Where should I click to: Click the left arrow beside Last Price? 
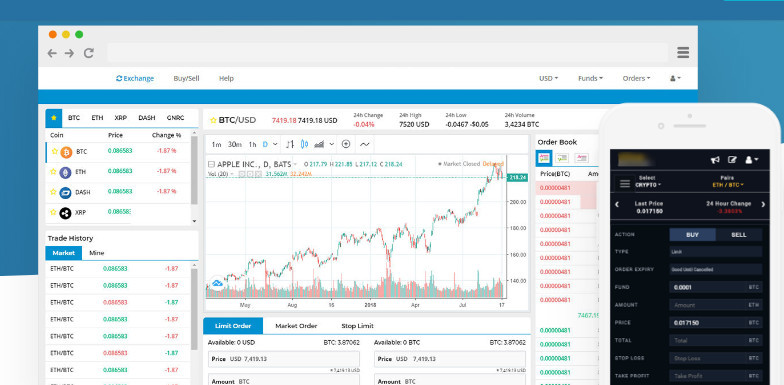click(617, 204)
